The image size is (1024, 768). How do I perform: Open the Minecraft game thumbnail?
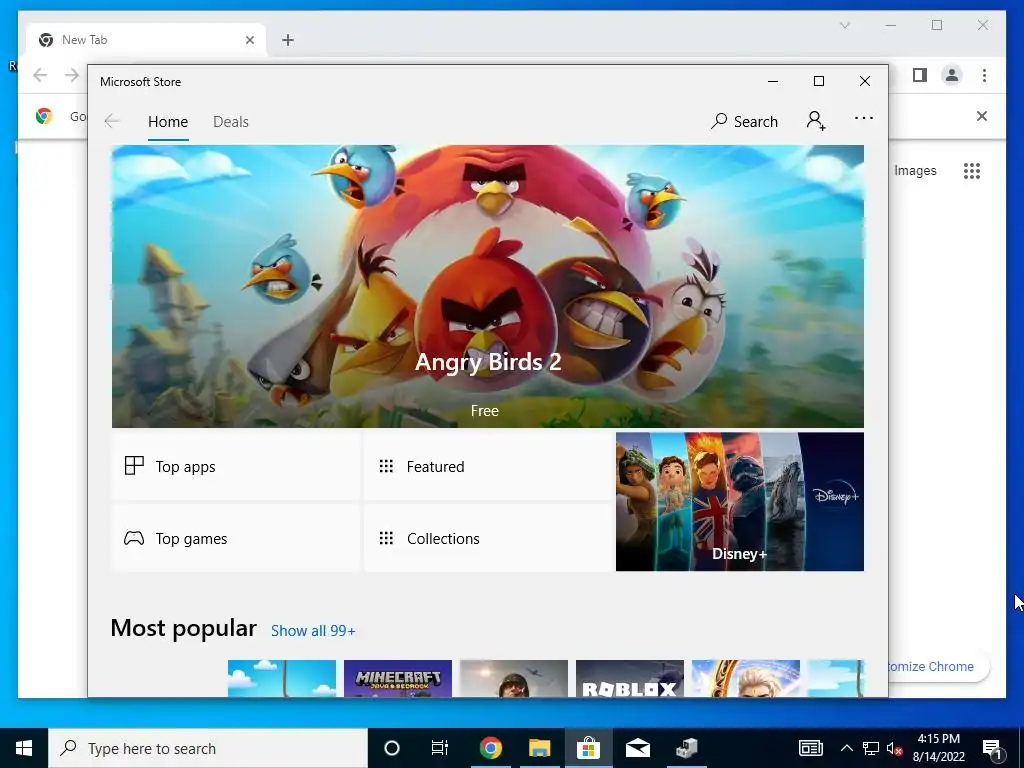(398, 679)
